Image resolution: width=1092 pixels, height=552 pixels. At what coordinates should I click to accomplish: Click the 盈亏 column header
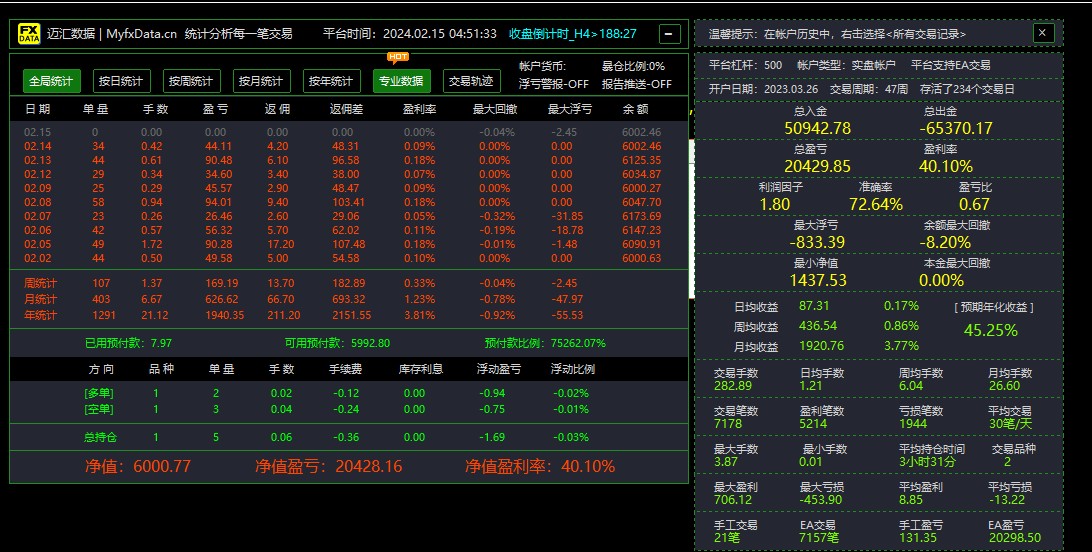(x=216, y=109)
